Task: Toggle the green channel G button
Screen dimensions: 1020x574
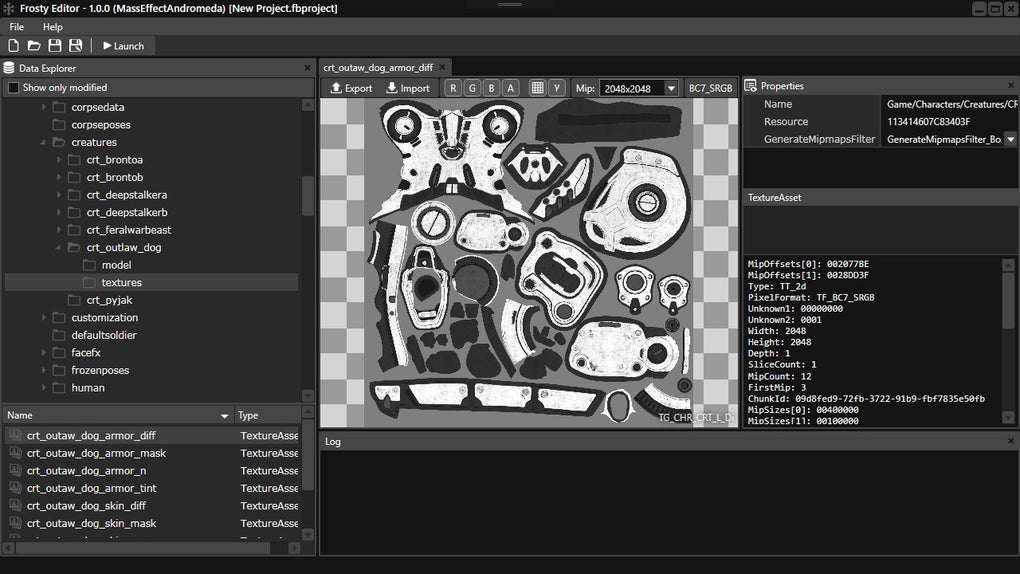Action: (x=472, y=88)
